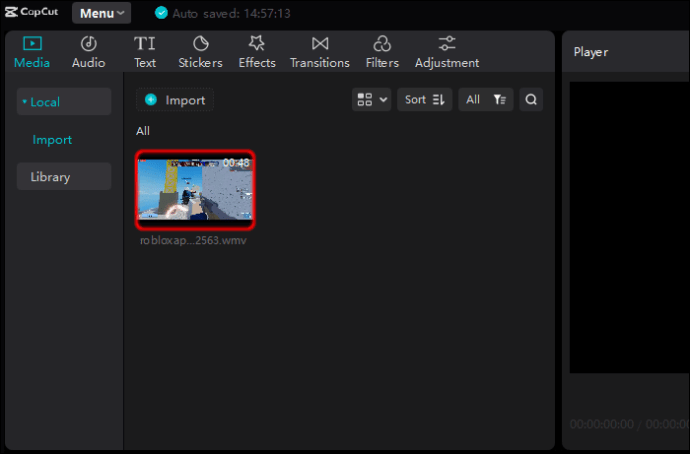Click the robloxap...2563.wmv file name
Viewport: 690px width, 454px height.
[193, 240]
